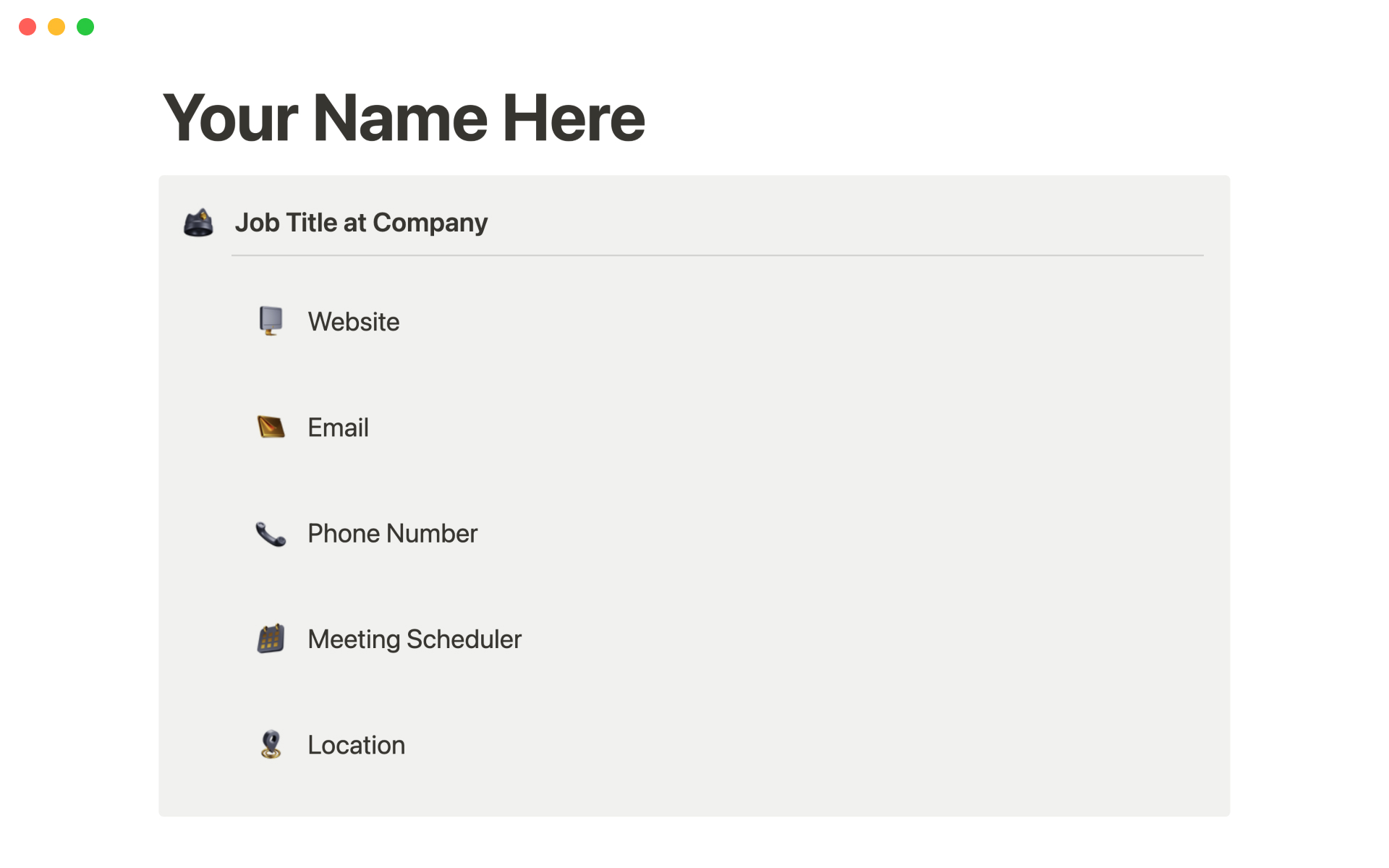Close the window with the red button

27,27
